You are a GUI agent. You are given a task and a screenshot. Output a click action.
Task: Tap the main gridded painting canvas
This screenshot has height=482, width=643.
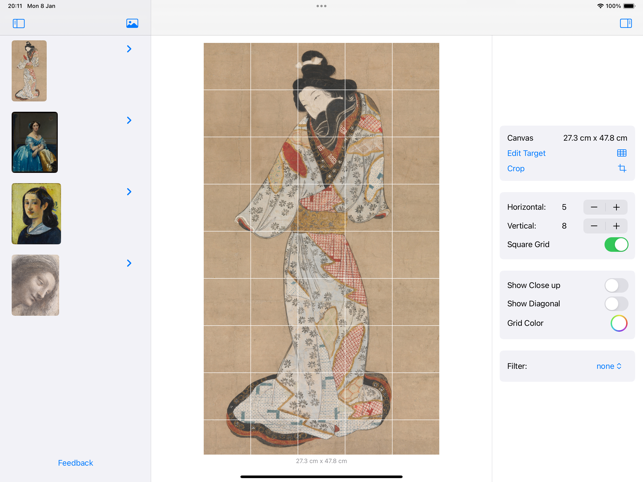pos(322,249)
